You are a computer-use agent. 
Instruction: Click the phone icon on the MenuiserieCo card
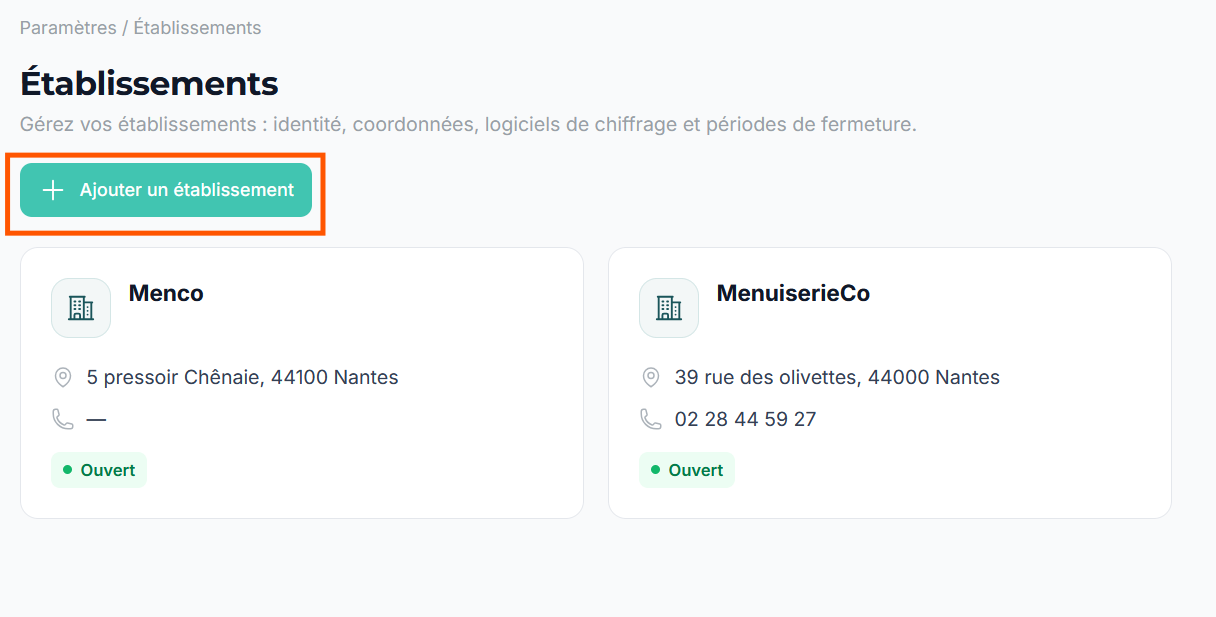click(x=651, y=419)
